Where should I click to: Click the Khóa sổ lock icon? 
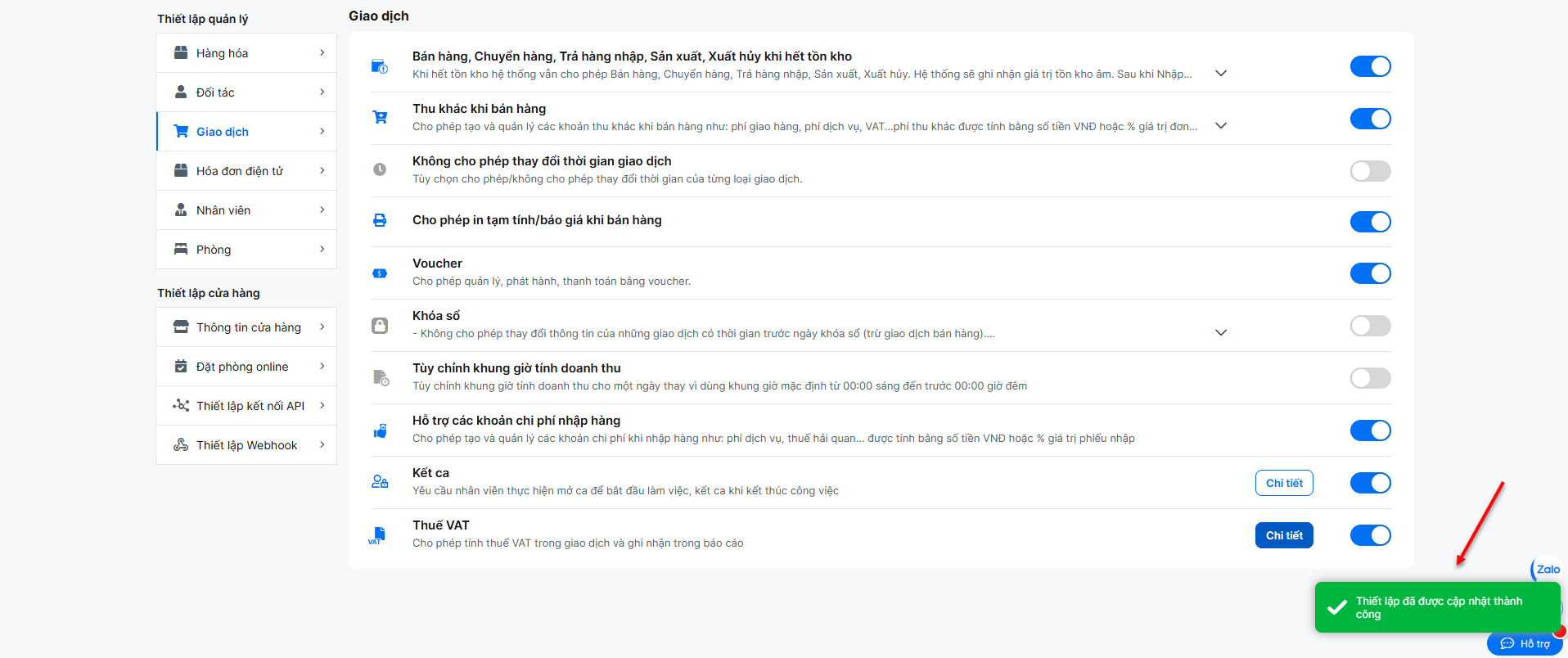380,326
